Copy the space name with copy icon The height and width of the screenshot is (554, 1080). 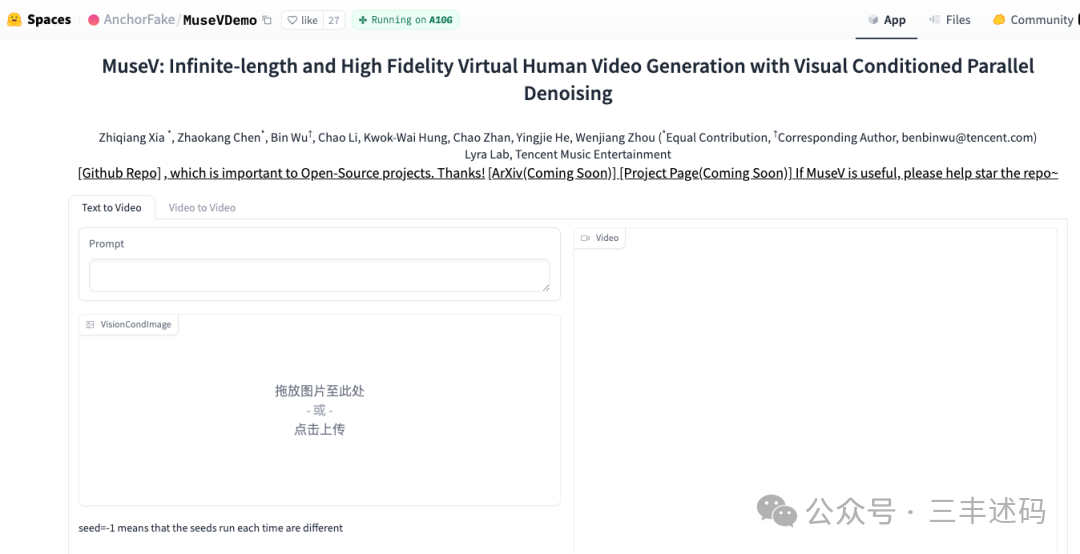coord(267,21)
